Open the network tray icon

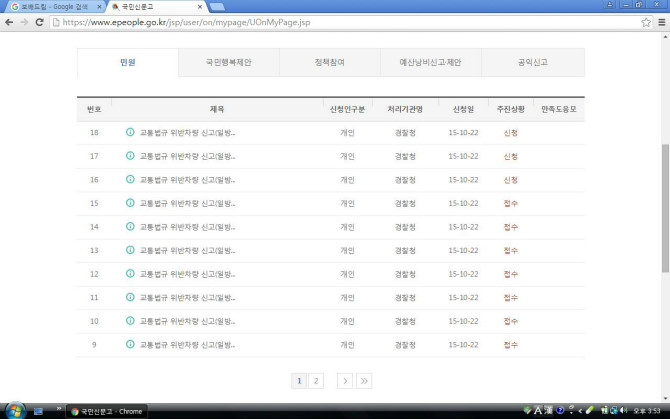tap(614, 410)
